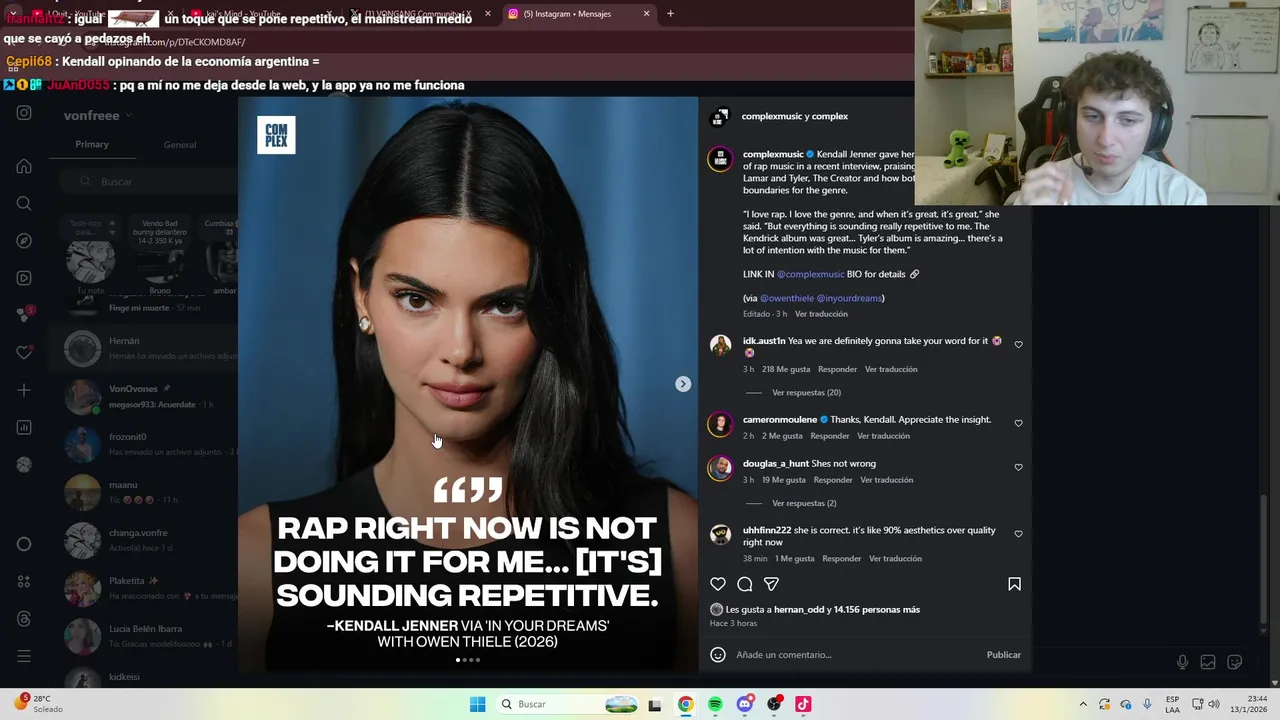Screen dimensions: 1280x720
Task: Click the sticker icon in the message bar
Action: (1234, 662)
